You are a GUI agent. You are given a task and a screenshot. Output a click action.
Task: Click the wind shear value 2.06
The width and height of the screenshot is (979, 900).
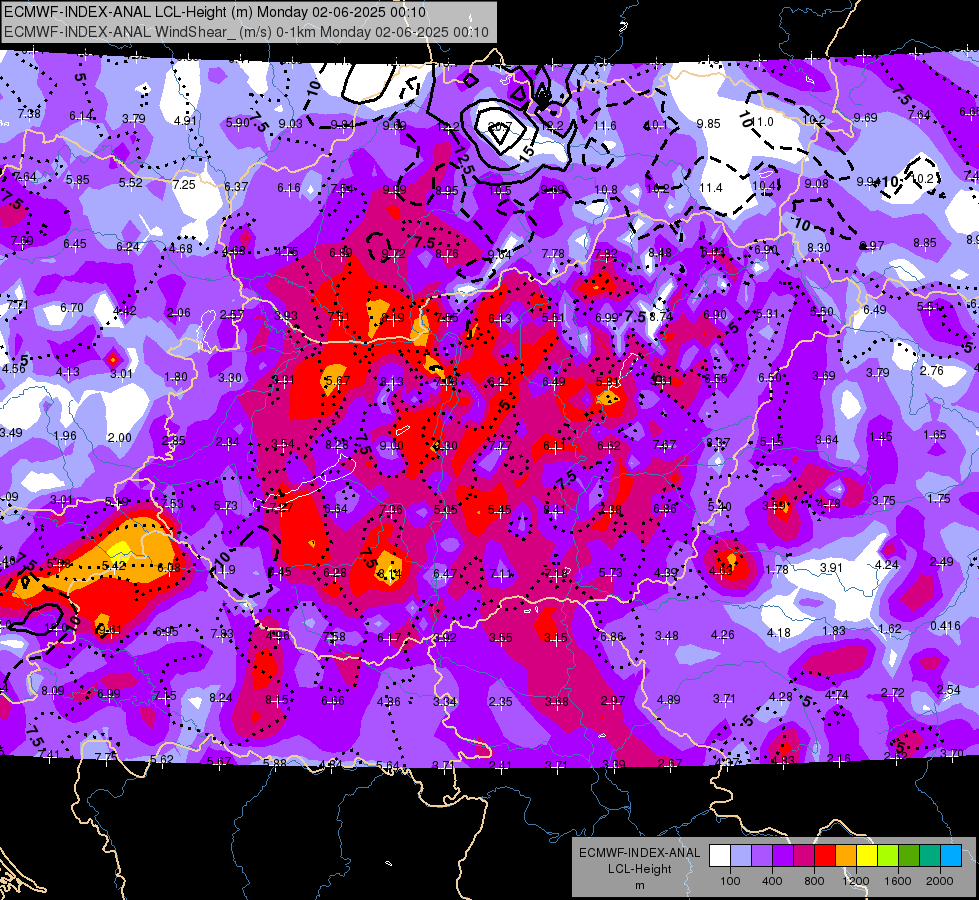pos(179,313)
